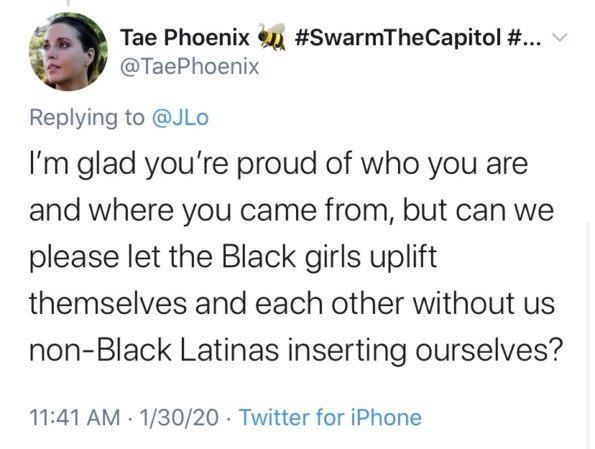Open Tae Phoenix's profile picture
Screen dimensions: 595x449
coord(68,52)
